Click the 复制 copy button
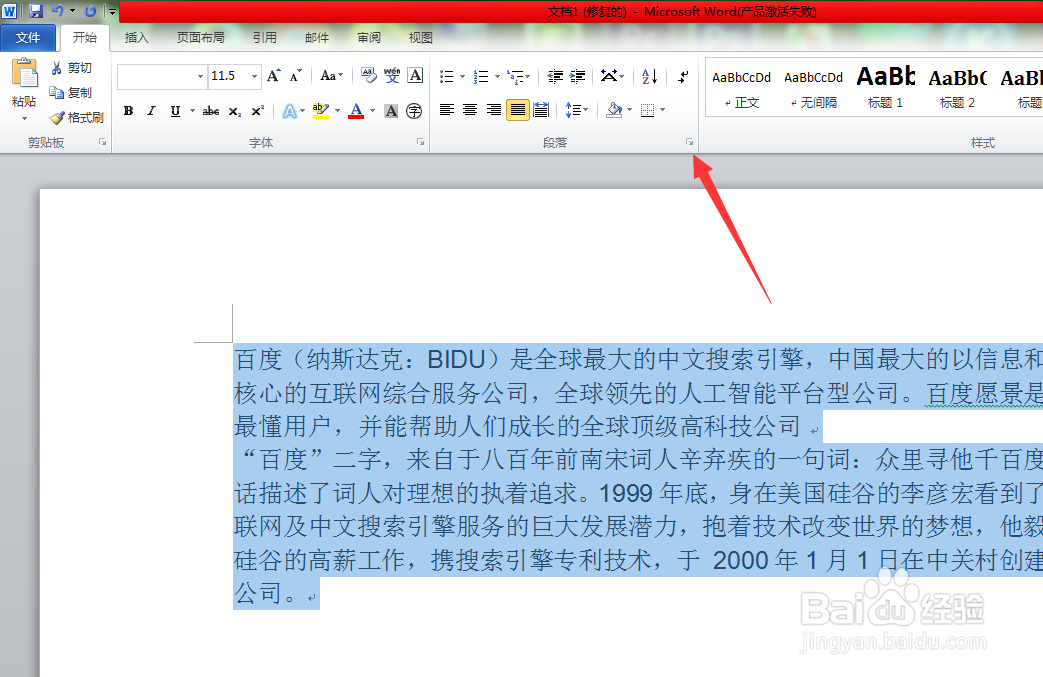The height and width of the screenshot is (677, 1043). (71, 92)
